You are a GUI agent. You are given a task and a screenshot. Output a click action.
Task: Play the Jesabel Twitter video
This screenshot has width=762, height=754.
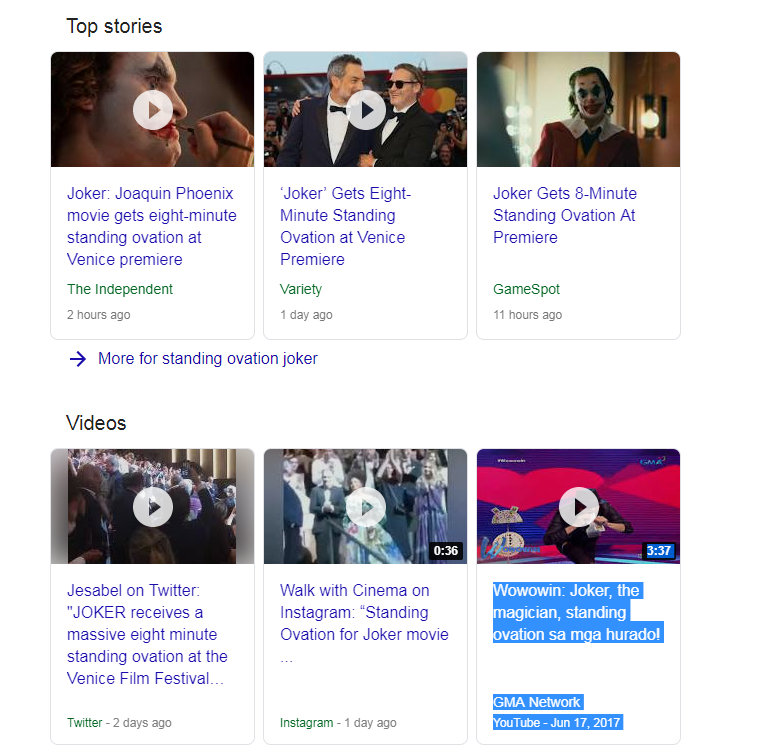153,507
